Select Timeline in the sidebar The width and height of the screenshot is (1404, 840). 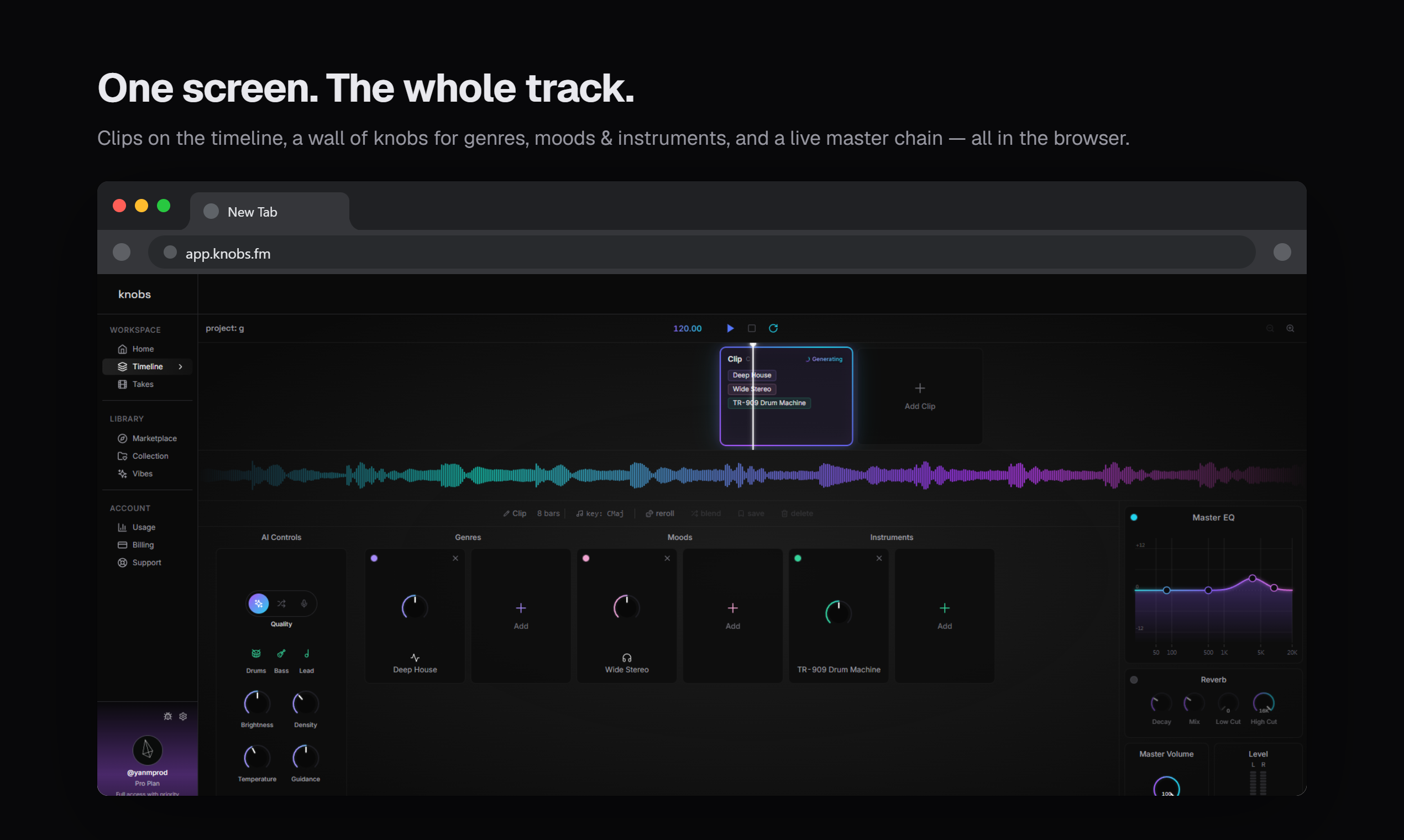(147, 366)
